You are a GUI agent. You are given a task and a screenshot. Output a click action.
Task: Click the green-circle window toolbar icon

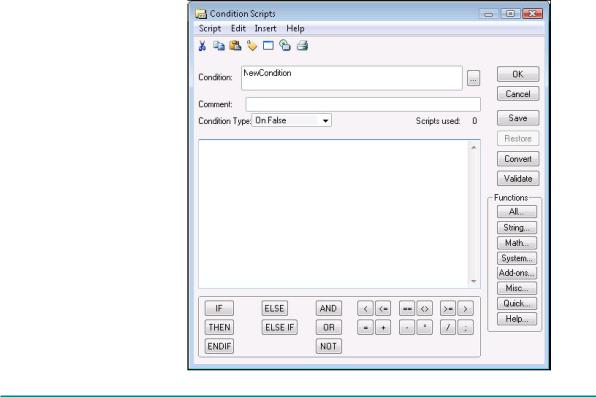(x=285, y=46)
